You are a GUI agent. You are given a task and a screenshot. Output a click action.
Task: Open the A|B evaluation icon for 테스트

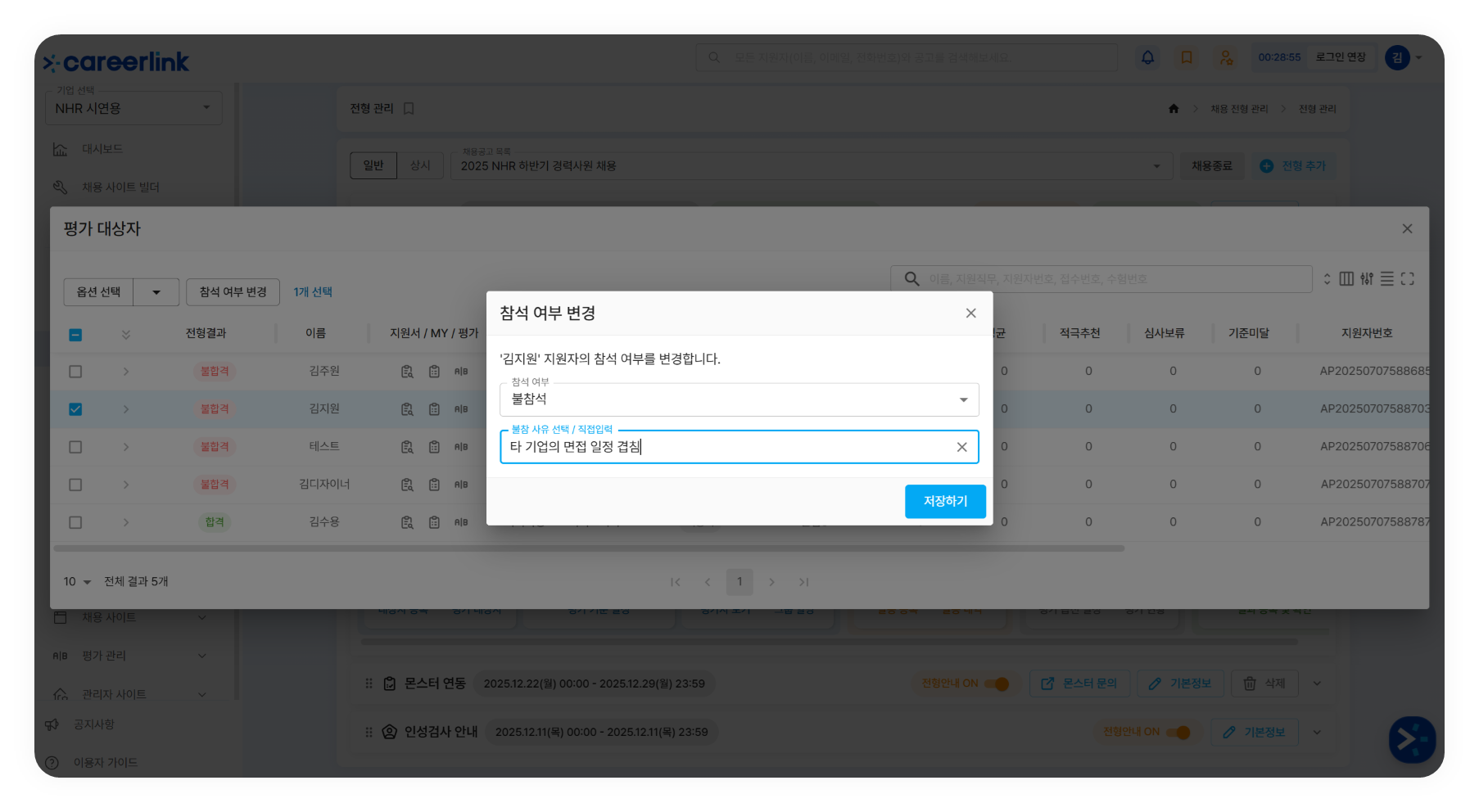tap(461, 447)
